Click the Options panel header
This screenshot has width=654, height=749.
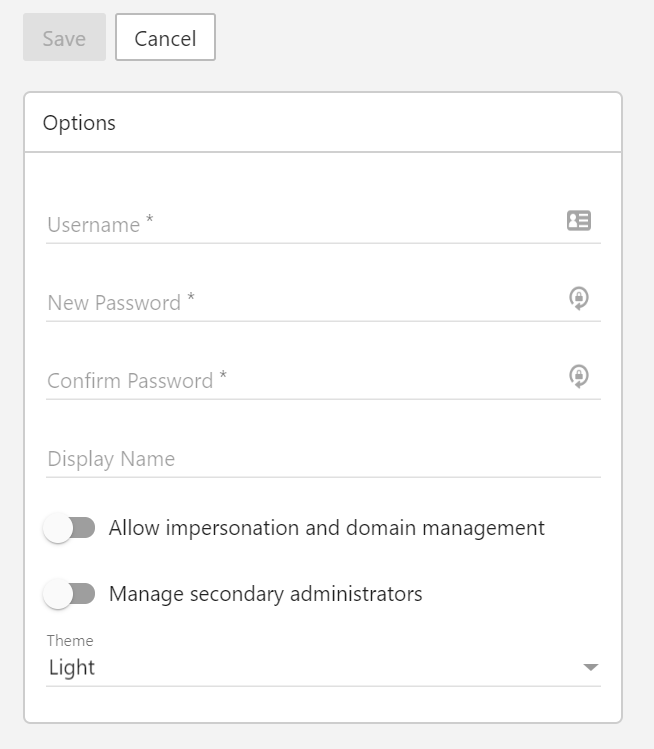tap(322, 123)
